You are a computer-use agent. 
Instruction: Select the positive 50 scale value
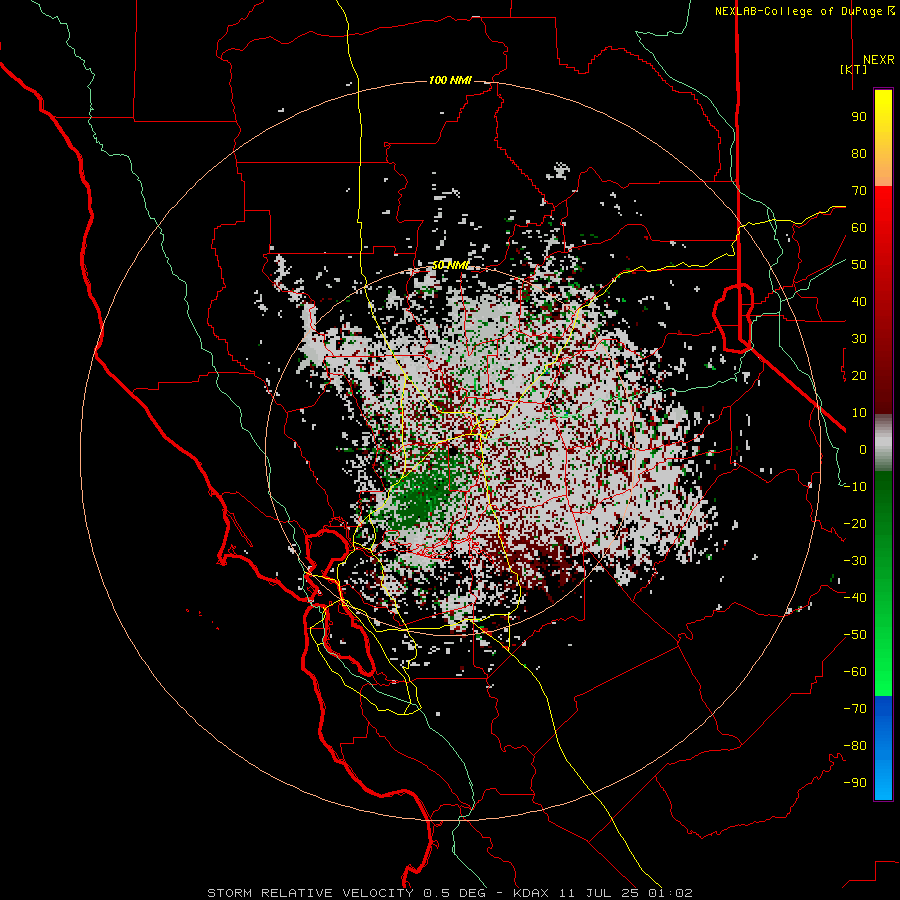tap(859, 265)
